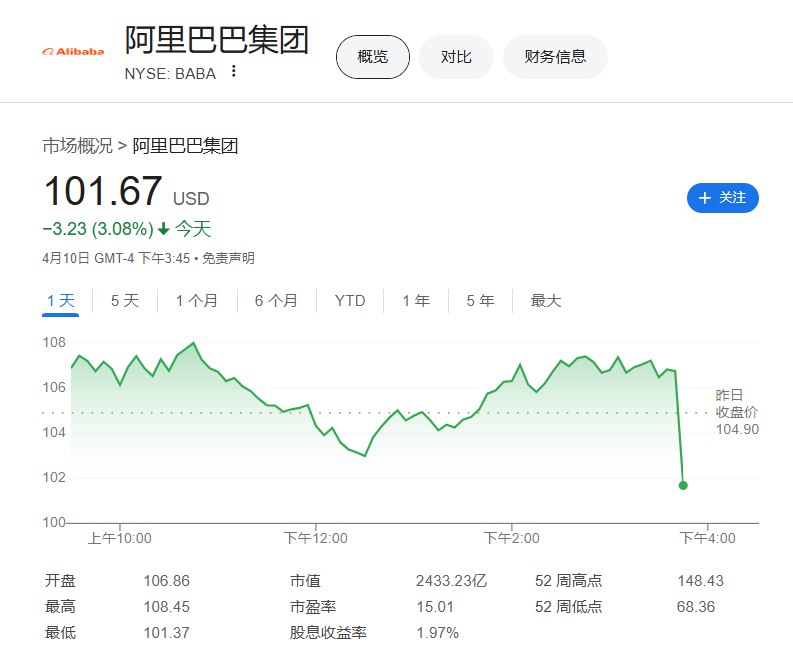The height and width of the screenshot is (661, 793).
Task: Select the 概览 tab button
Action: (373, 57)
